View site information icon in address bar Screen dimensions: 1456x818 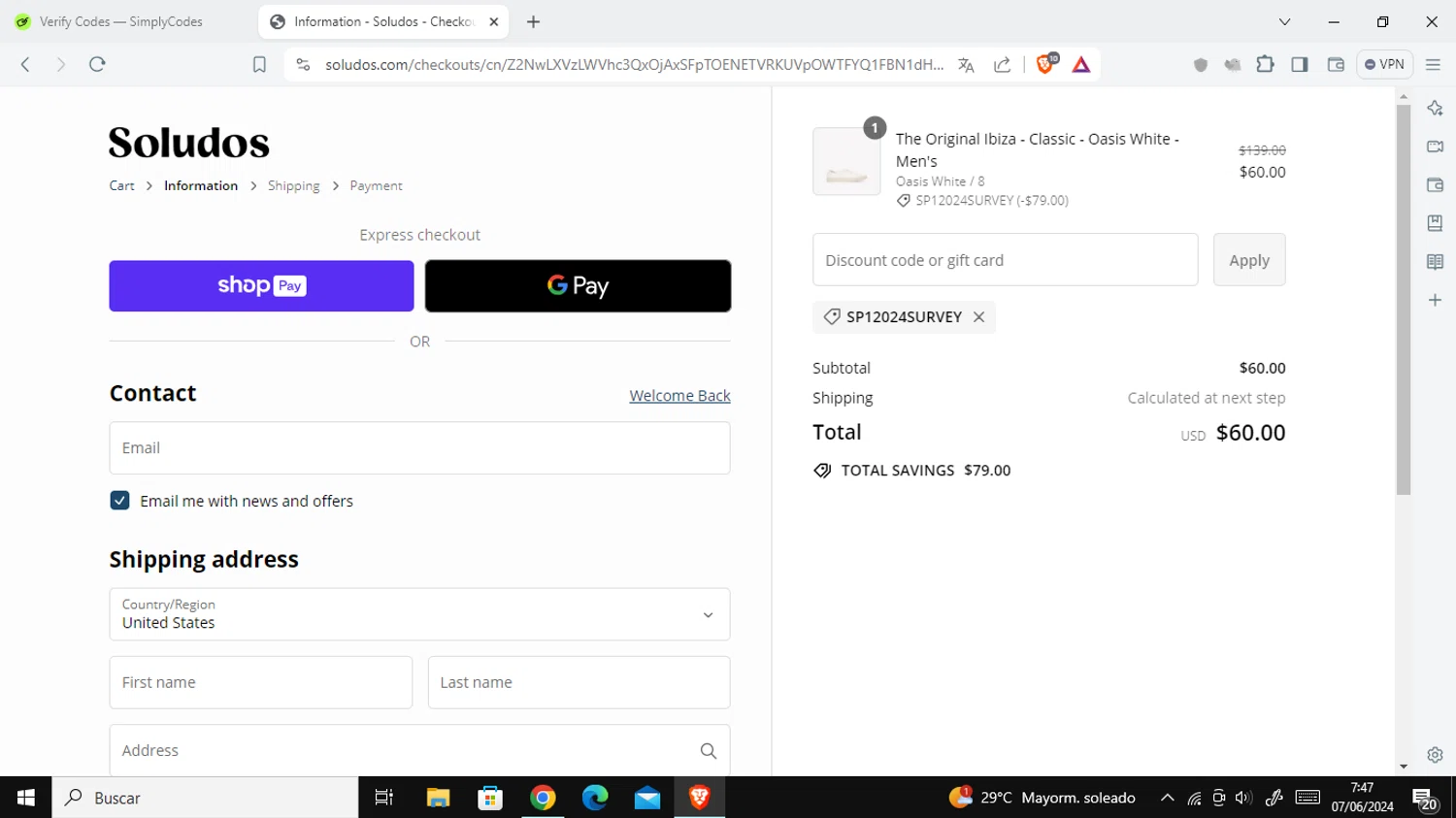(303, 64)
